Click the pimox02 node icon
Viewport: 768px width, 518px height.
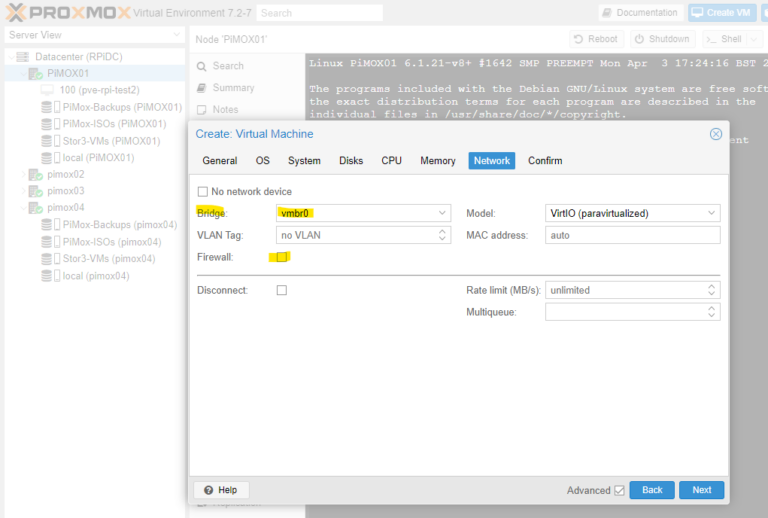(x=35, y=174)
